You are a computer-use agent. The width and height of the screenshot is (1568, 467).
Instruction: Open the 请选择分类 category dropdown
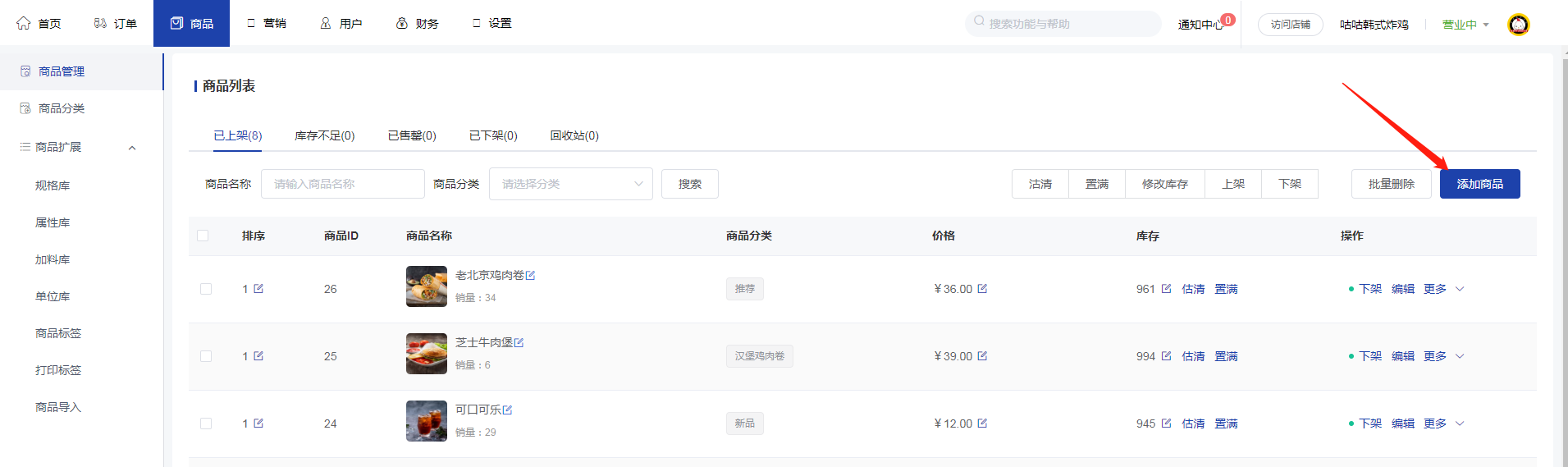[x=571, y=184]
